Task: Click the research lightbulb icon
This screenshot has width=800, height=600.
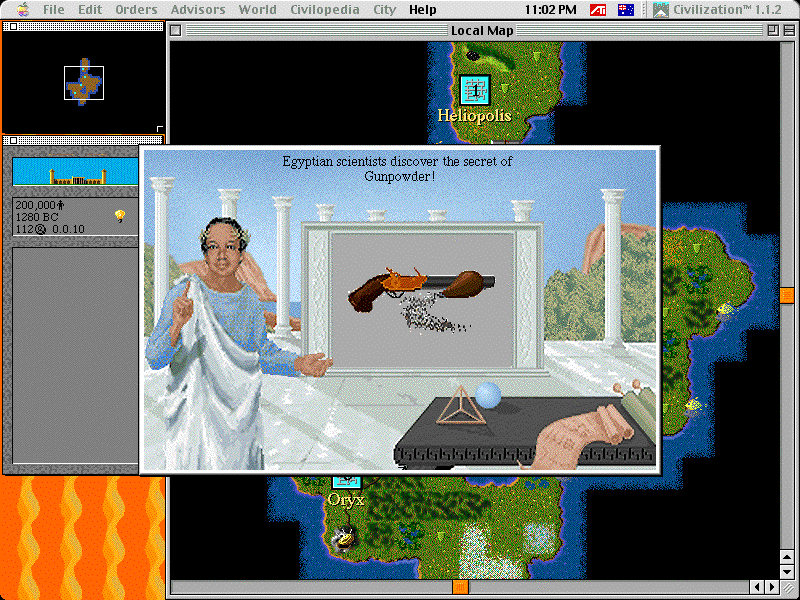Action: click(x=120, y=216)
